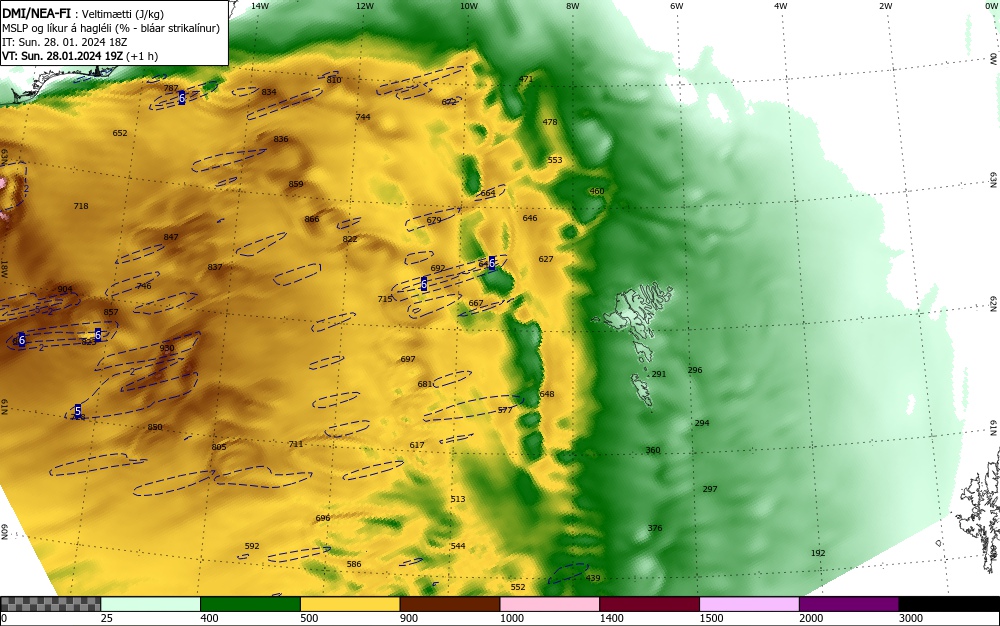Click the '12W' longitude label
Image resolution: width=1000 pixels, height=626 pixels.
pos(364,6)
